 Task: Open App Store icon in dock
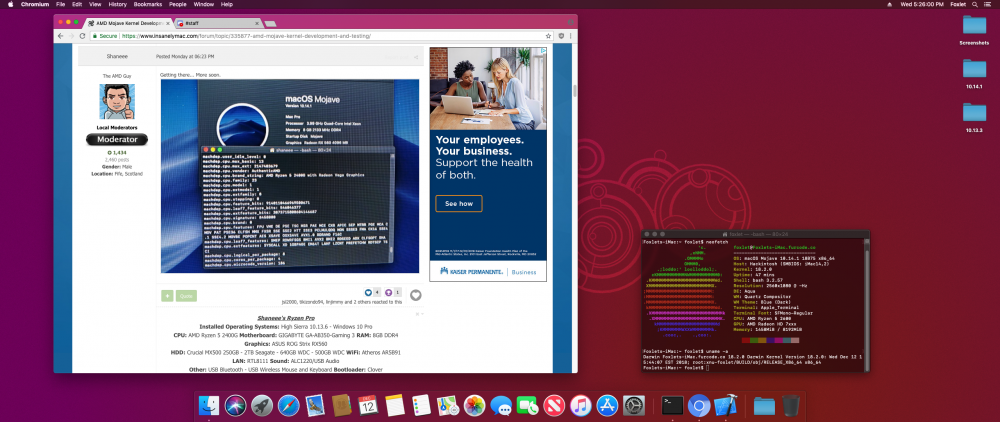point(607,405)
